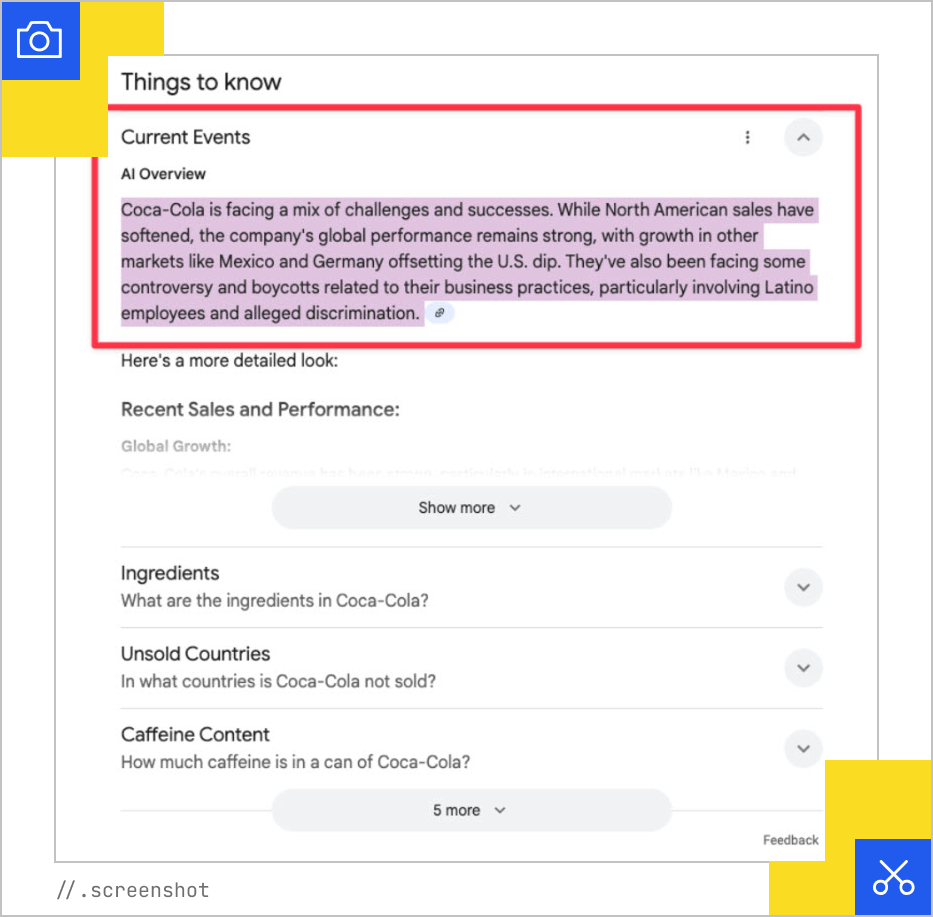Click the link icon after 'alleged discrimination'
The height and width of the screenshot is (917, 933).
tap(440, 313)
